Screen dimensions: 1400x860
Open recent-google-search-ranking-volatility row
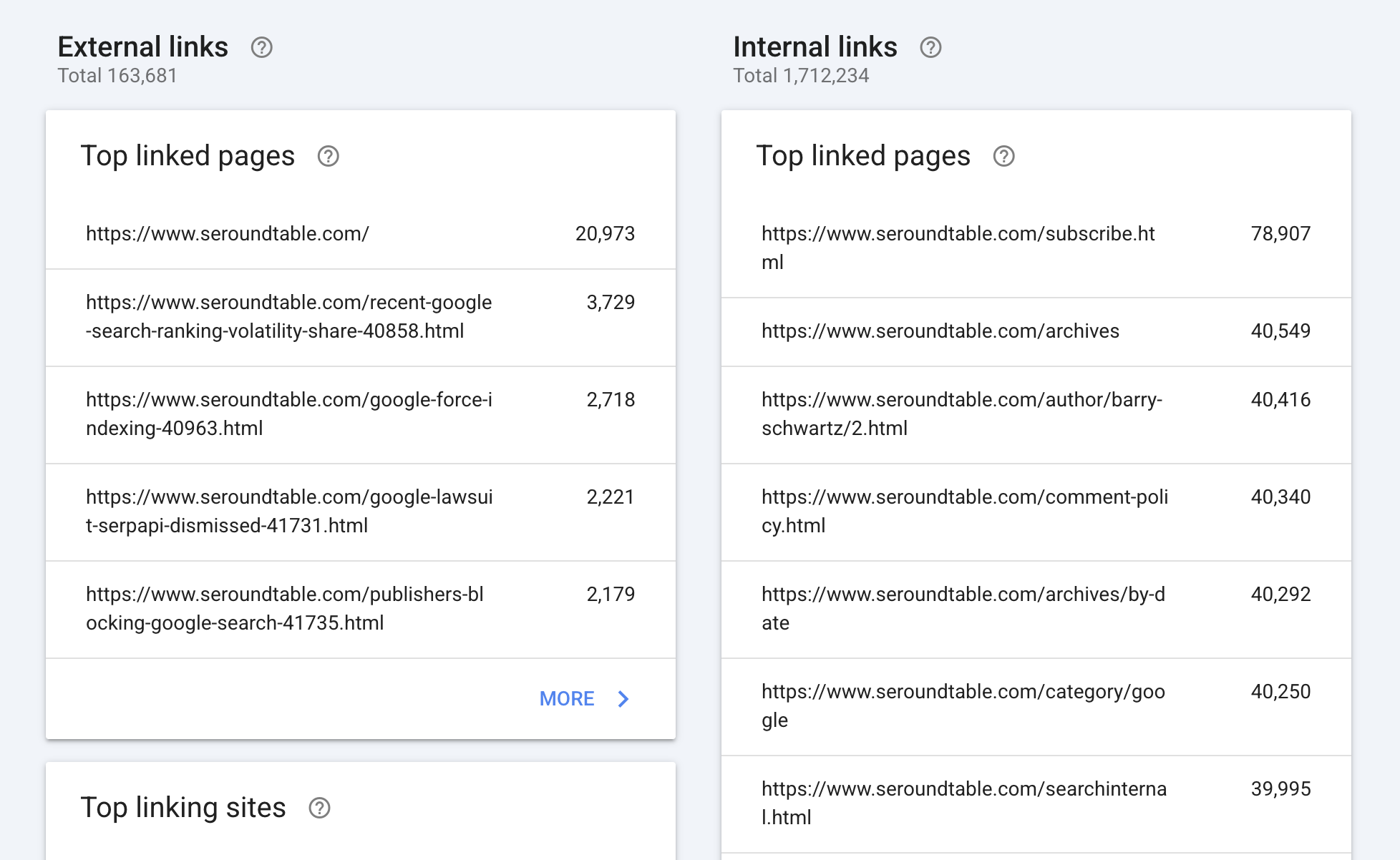click(361, 317)
